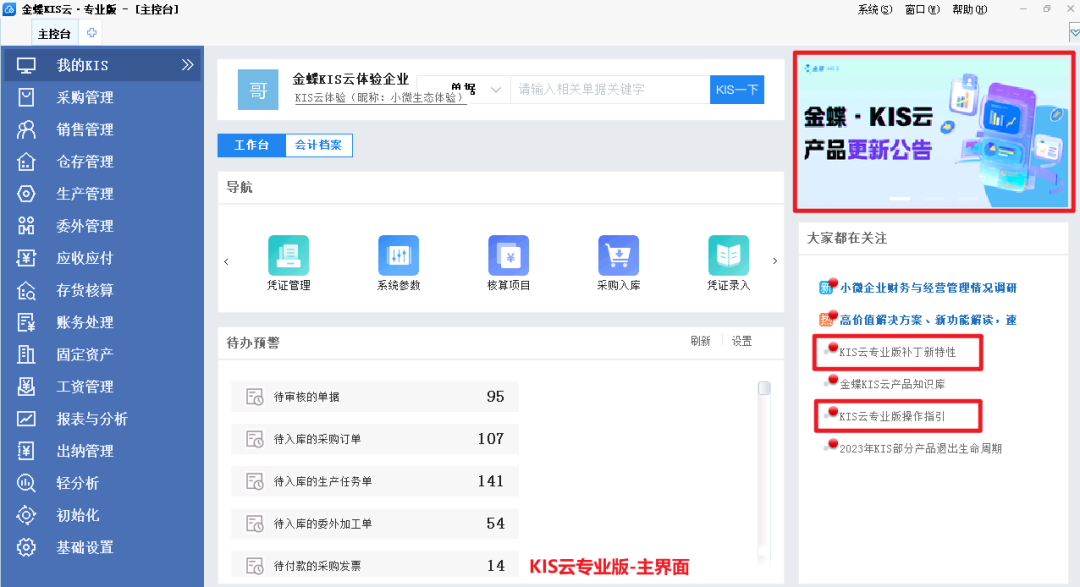Select 初始化 sidebar icon
1080x587 pixels.
26,515
